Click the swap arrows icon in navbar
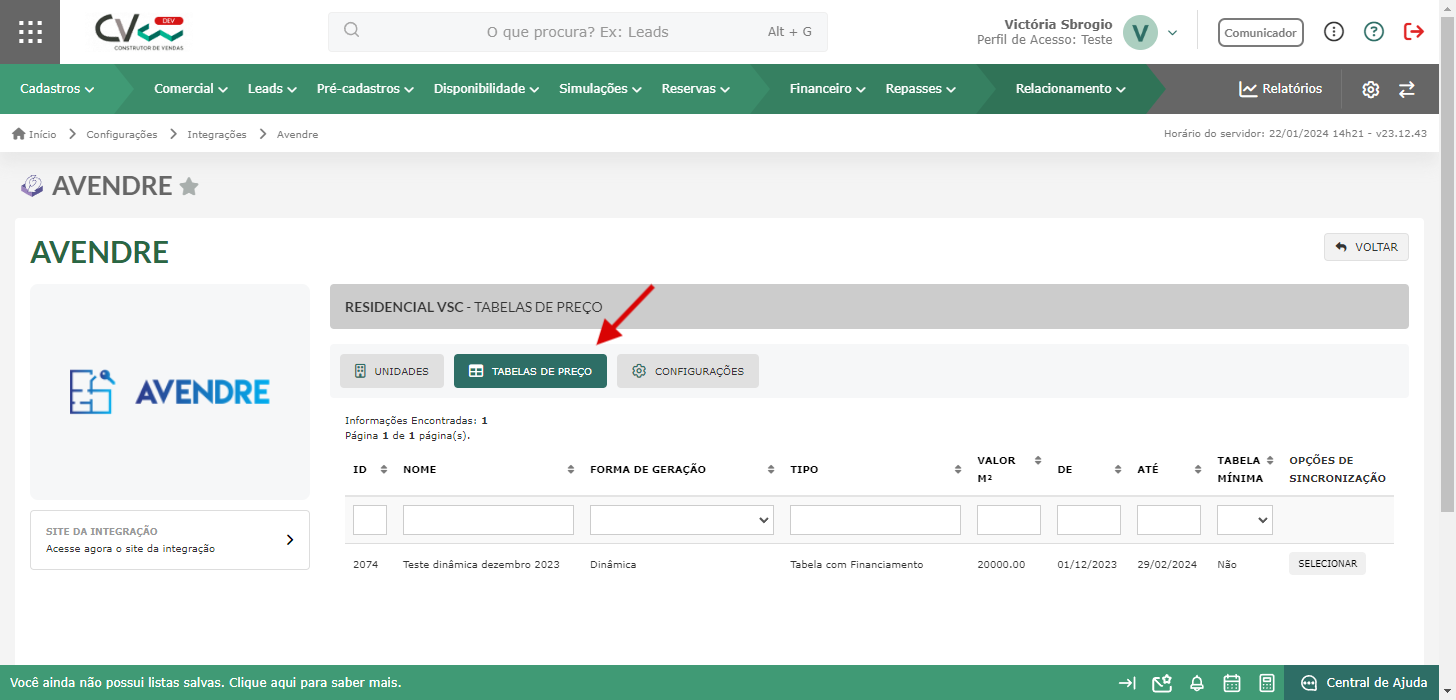Screen dimensions: 1456x700 [x=1406, y=89]
